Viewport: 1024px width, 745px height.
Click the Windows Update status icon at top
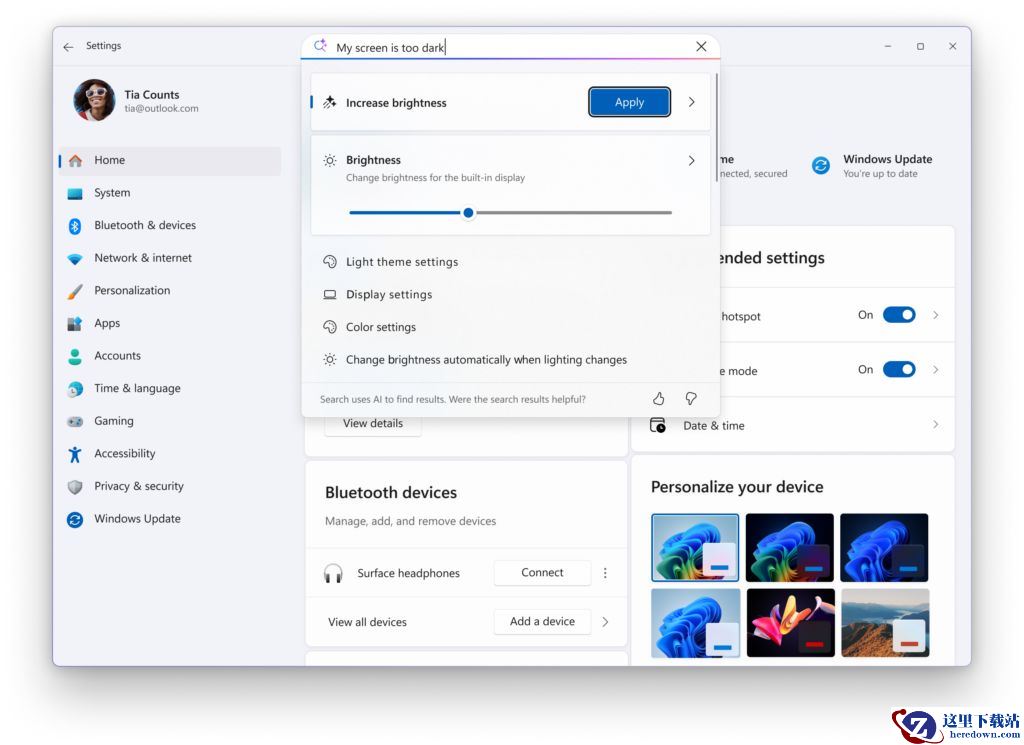point(821,166)
